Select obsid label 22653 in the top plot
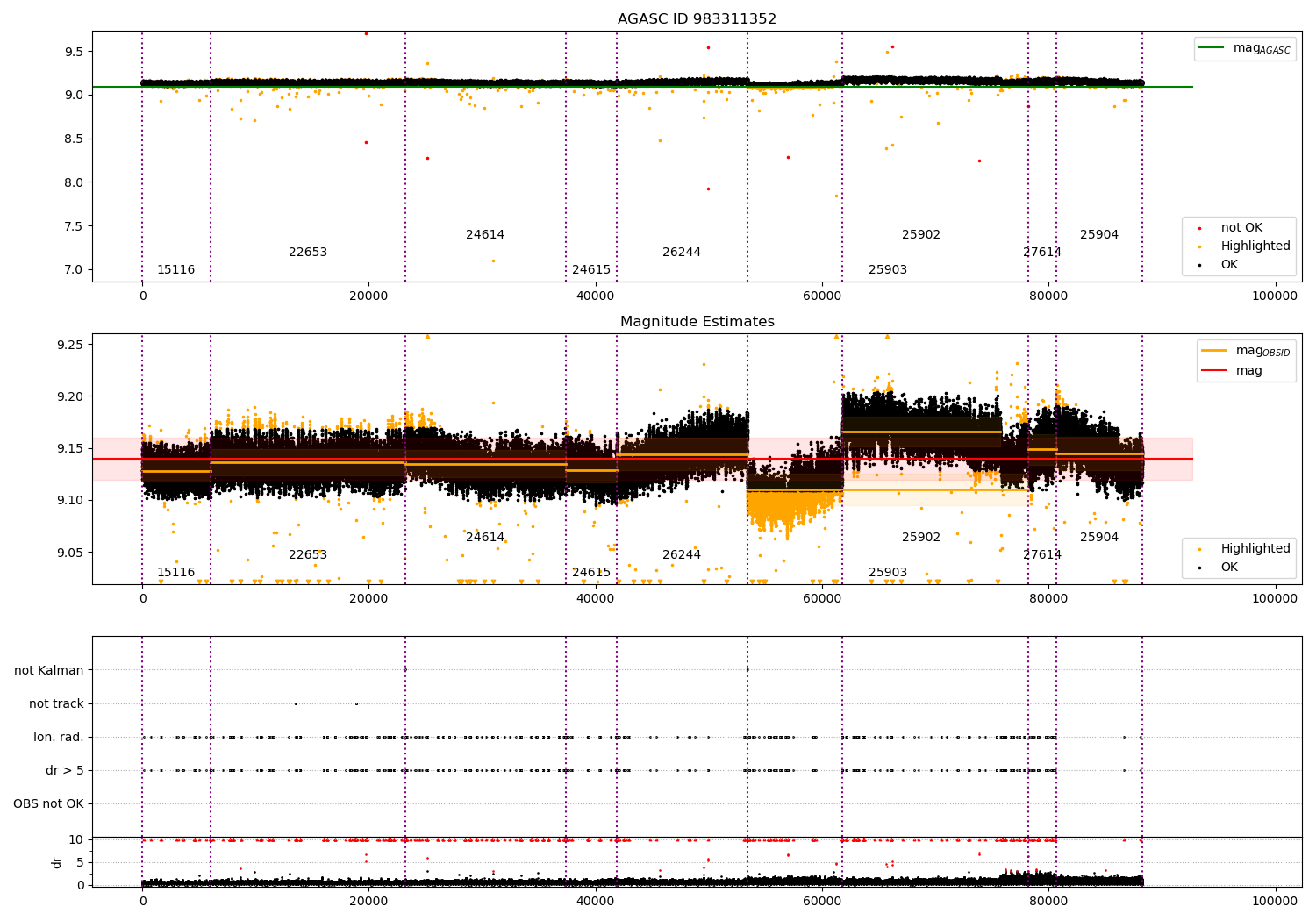Screen dimensions: 1316x921 pyautogui.click(x=308, y=253)
